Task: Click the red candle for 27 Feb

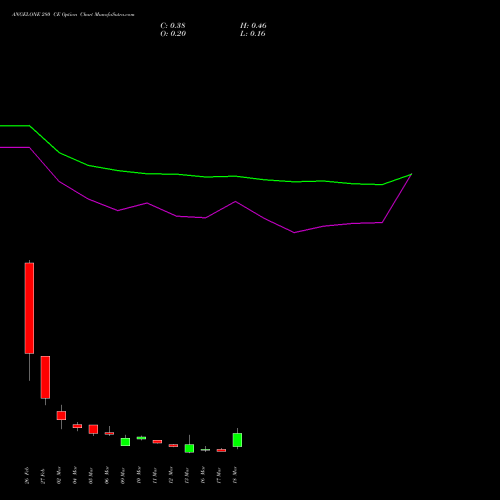Action: [45, 377]
